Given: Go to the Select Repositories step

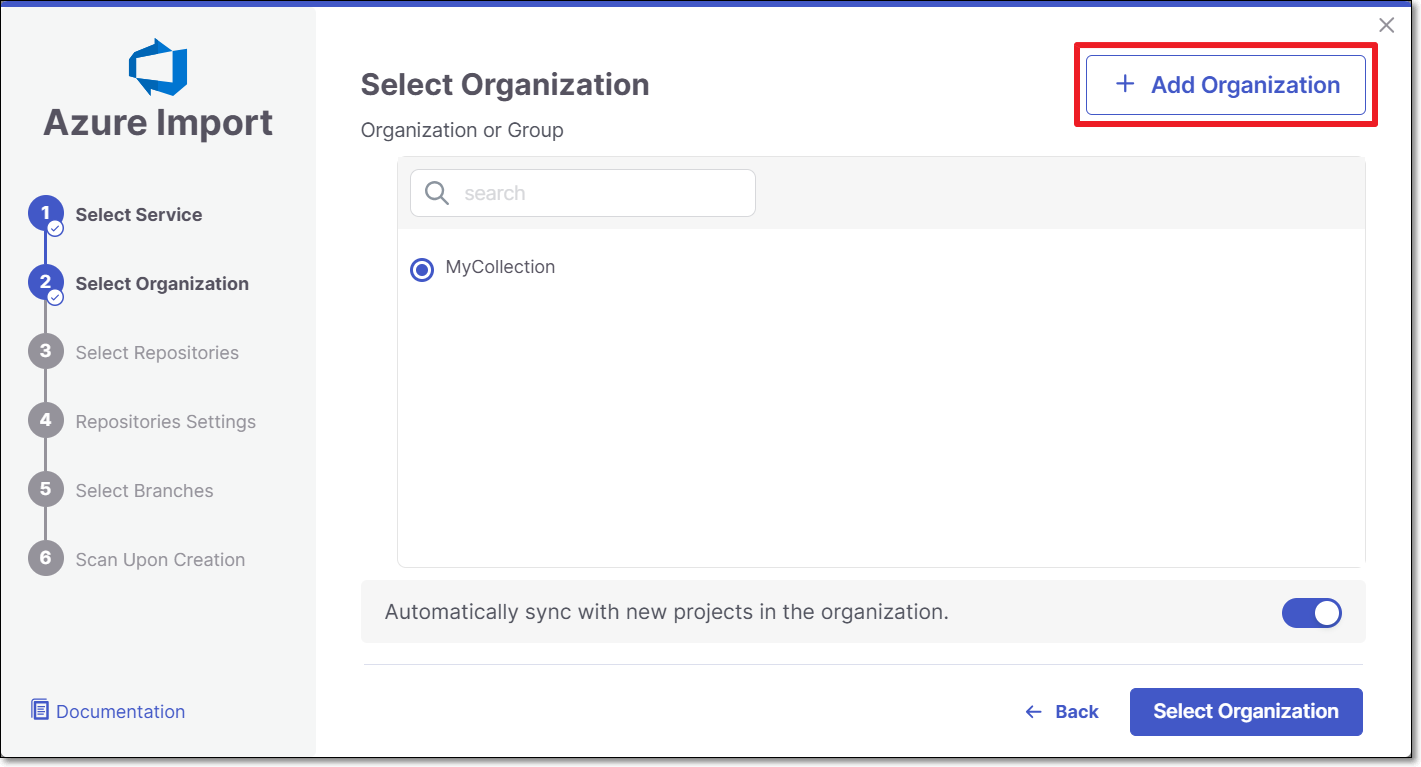Looking at the screenshot, I should pos(157,353).
